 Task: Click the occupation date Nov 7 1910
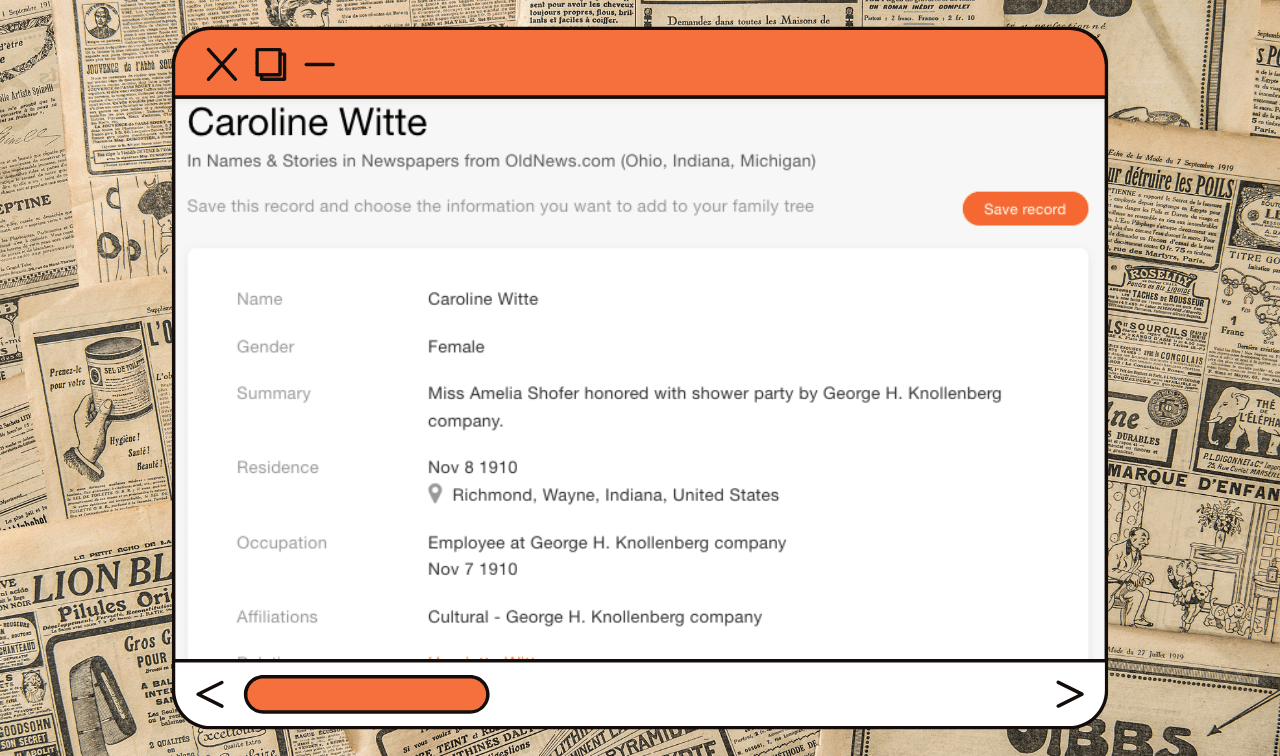(x=473, y=569)
